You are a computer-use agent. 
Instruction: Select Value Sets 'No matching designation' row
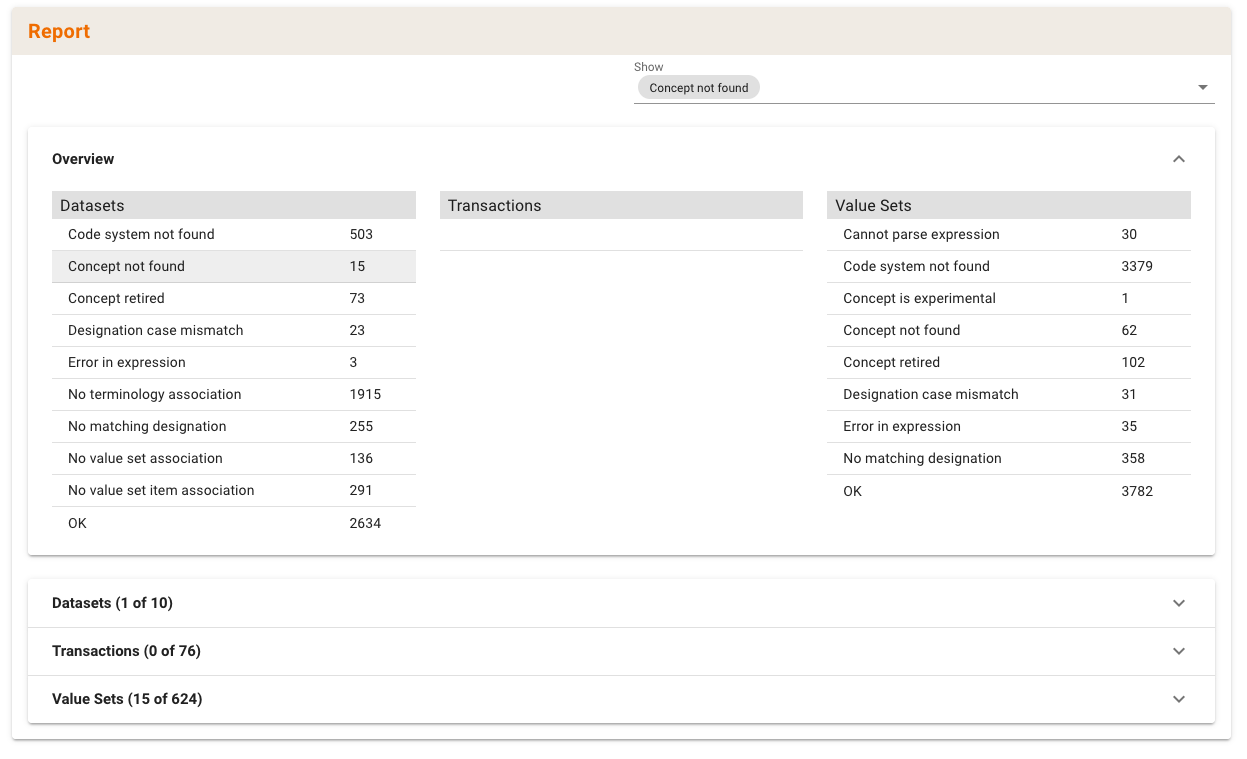pyautogui.click(x=1008, y=458)
